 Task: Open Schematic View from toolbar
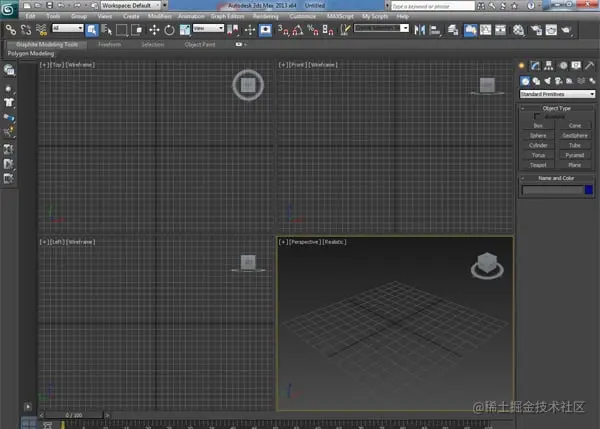(x=501, y=30)
